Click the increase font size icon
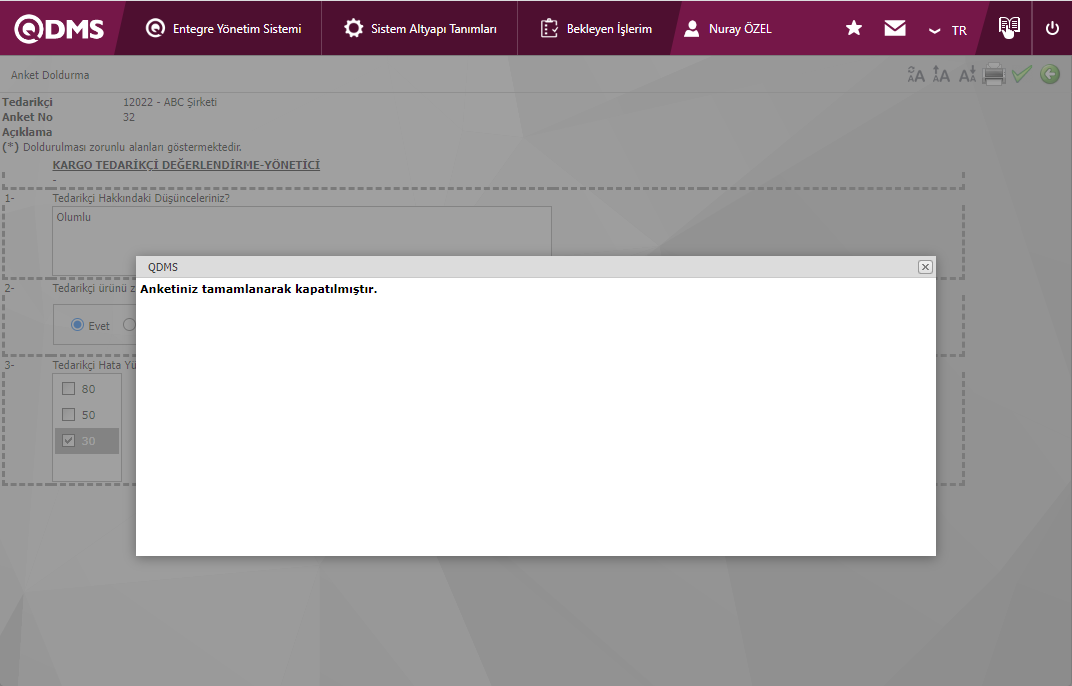This screenshot has height=686, width=1072. pos(941,74)
